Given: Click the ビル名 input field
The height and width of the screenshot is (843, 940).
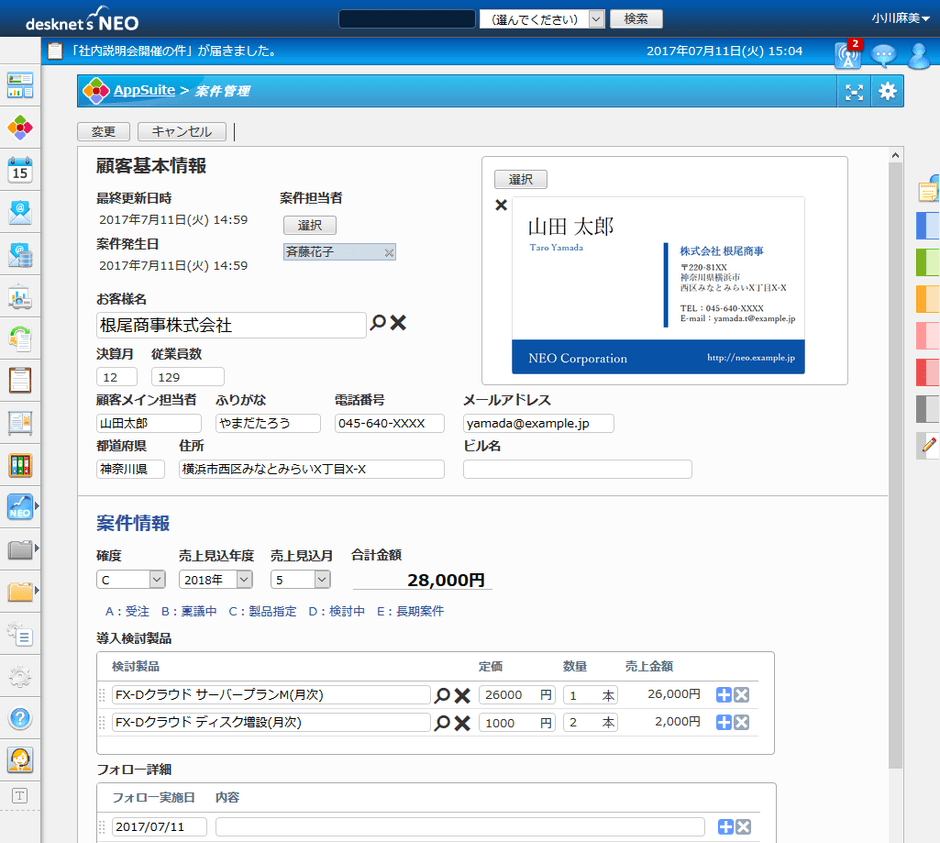Looking at the screenshot, I should click(x=577, y=469).
